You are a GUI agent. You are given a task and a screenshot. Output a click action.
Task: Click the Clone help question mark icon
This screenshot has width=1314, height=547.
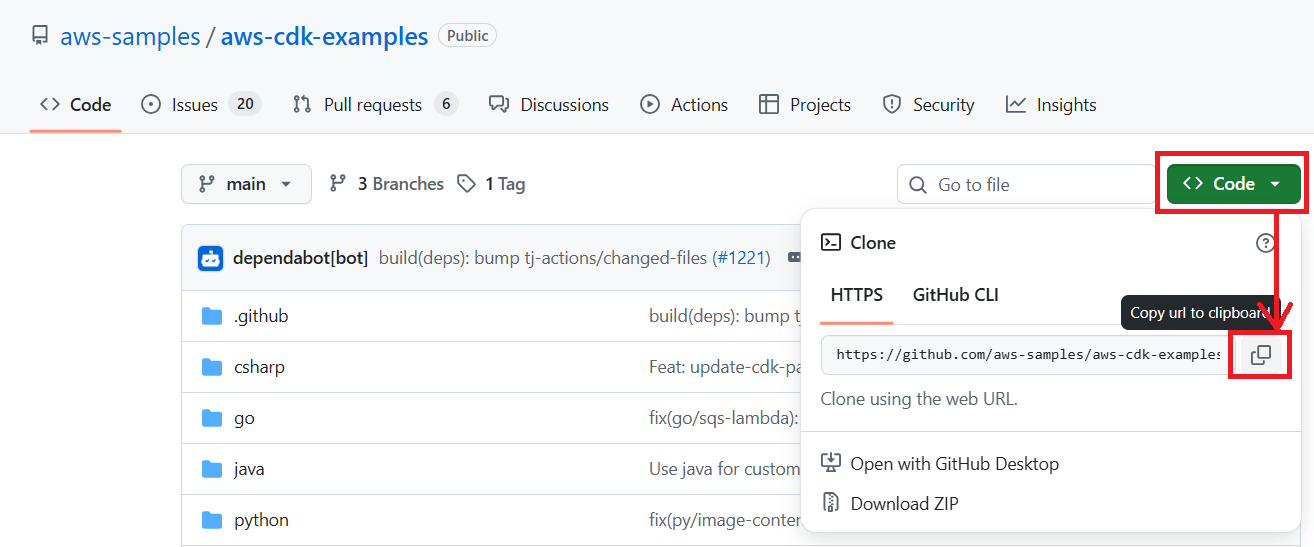(1265, 243)
